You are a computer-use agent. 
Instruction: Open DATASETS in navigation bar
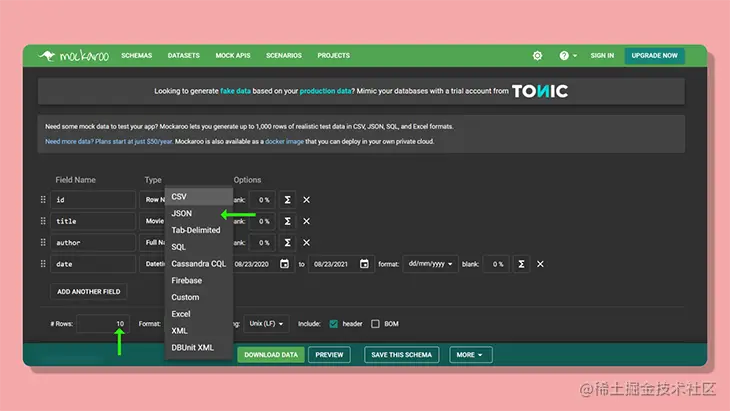pyautogui.click(x=183, y=55)
